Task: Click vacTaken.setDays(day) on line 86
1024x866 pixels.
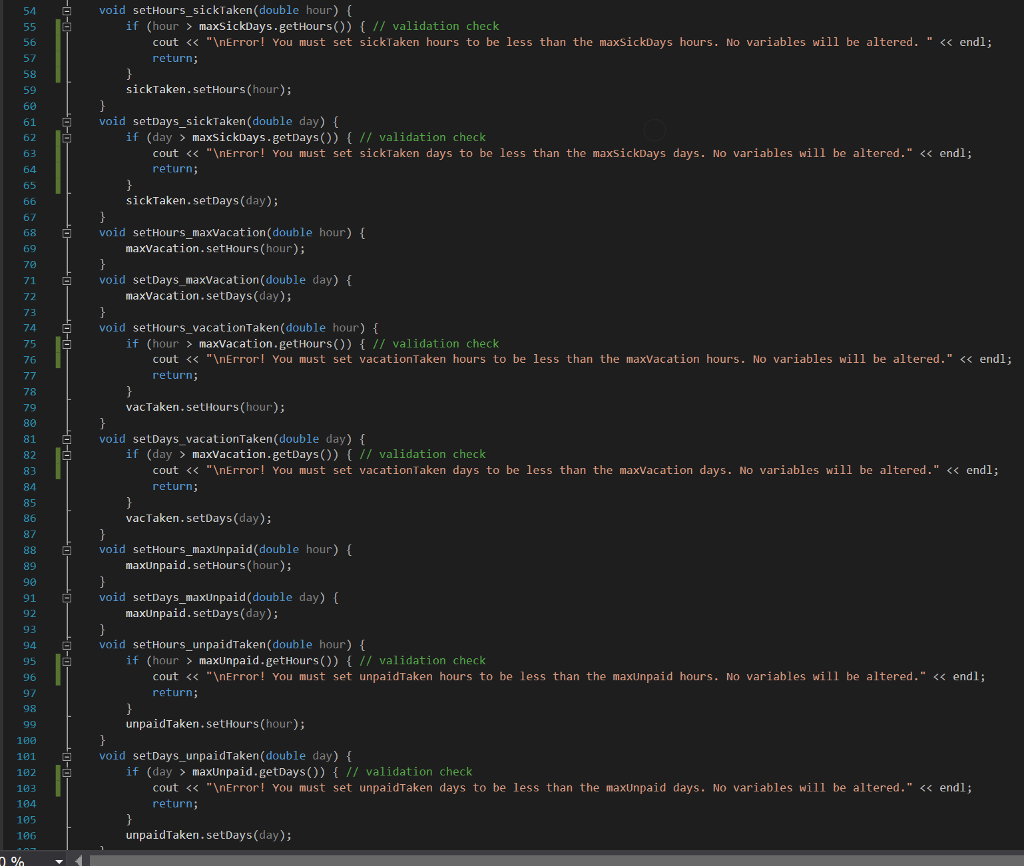Action: click(x=199, y=518)
